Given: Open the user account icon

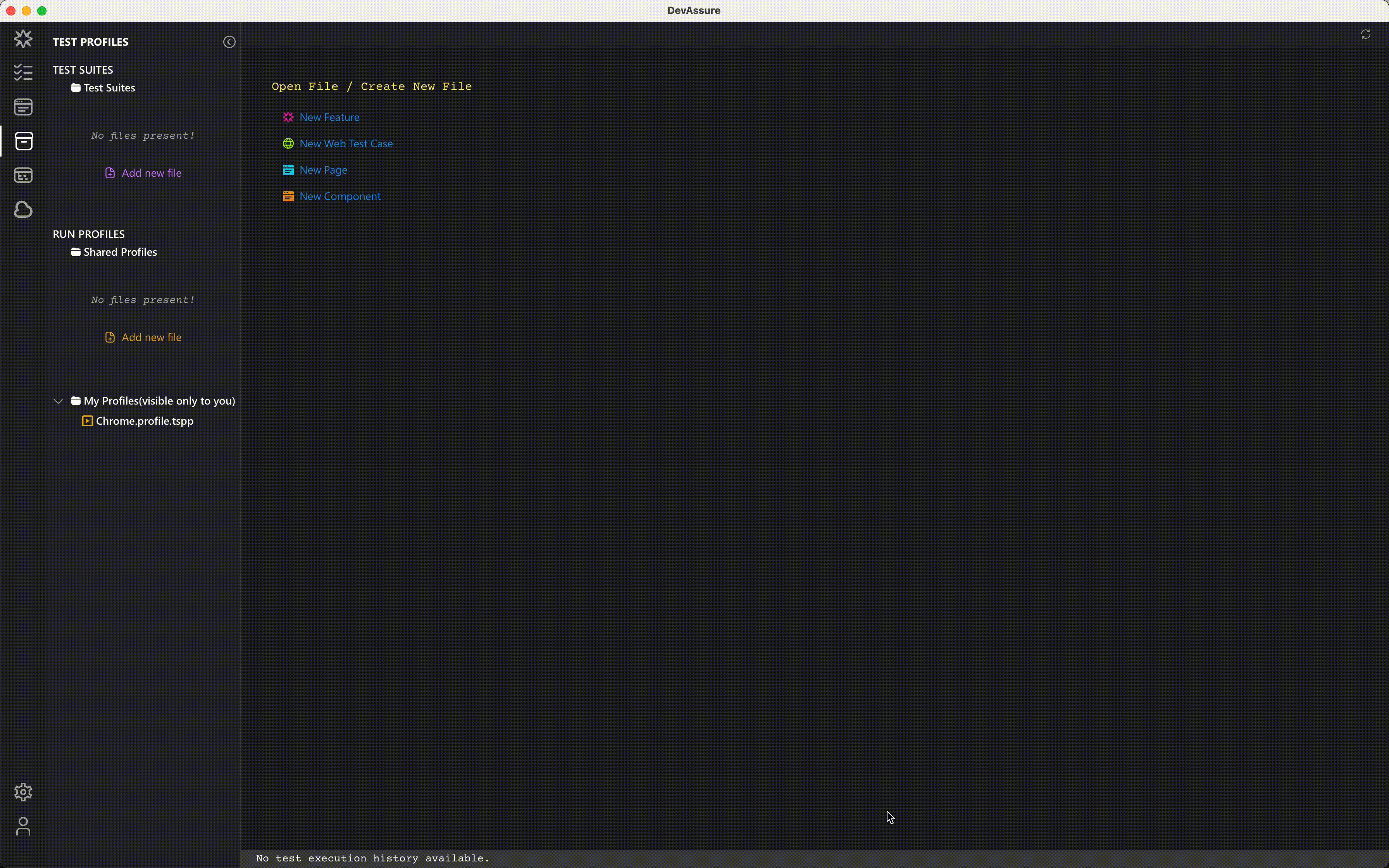Looking at the screenshot, I should click(23, 826).
